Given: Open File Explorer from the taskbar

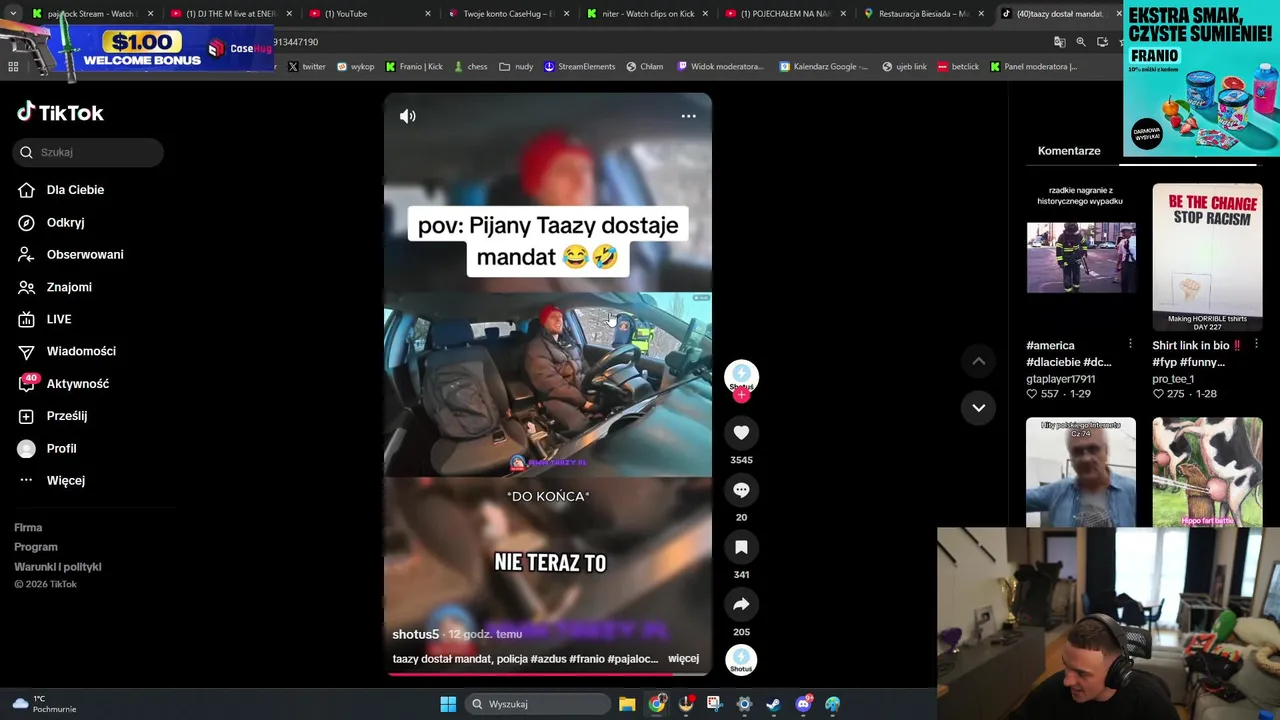Looking at the screenshot, I should 627,704.
